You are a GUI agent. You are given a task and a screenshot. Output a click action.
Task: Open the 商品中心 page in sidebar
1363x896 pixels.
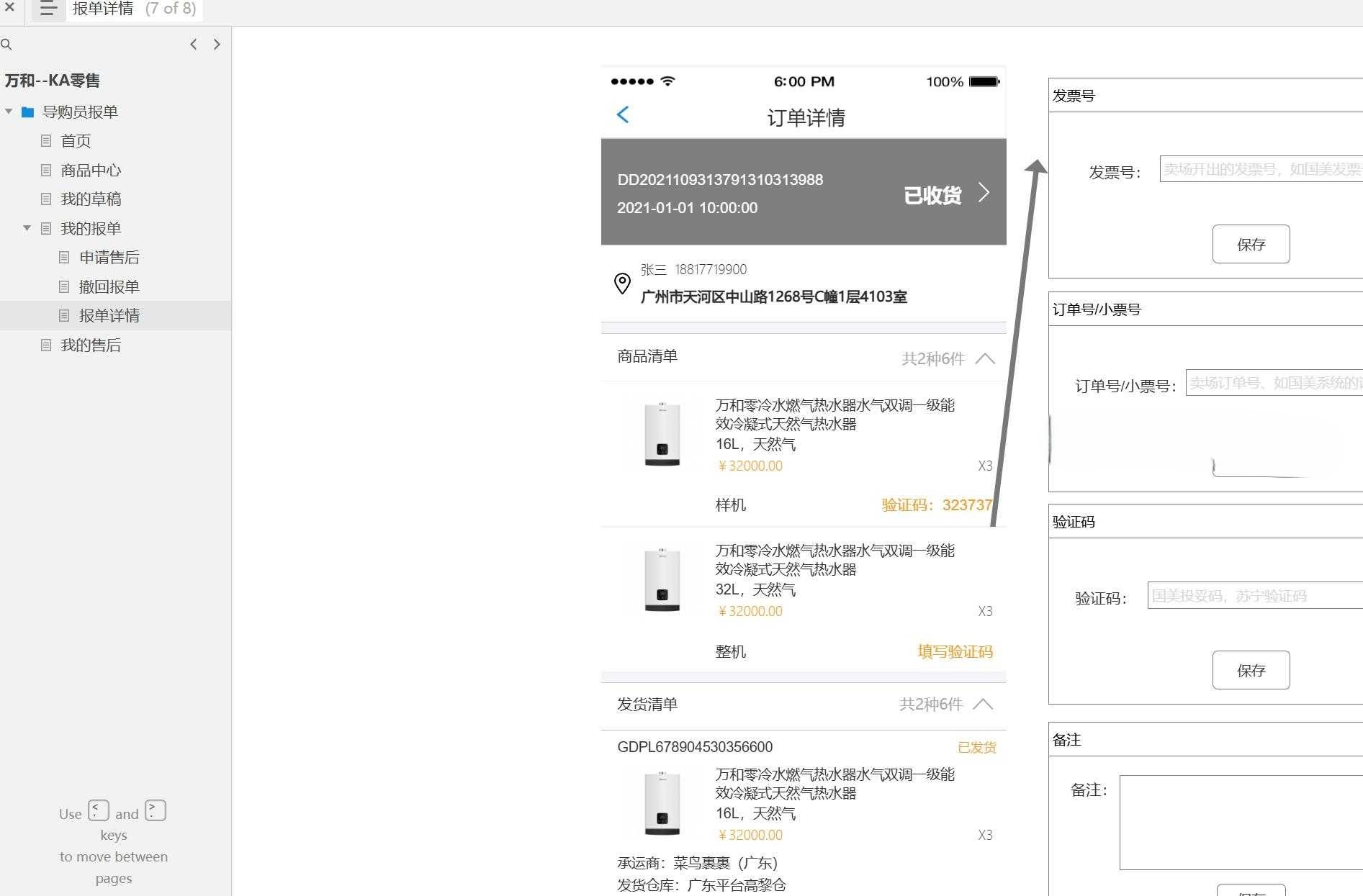pos(91,171)
